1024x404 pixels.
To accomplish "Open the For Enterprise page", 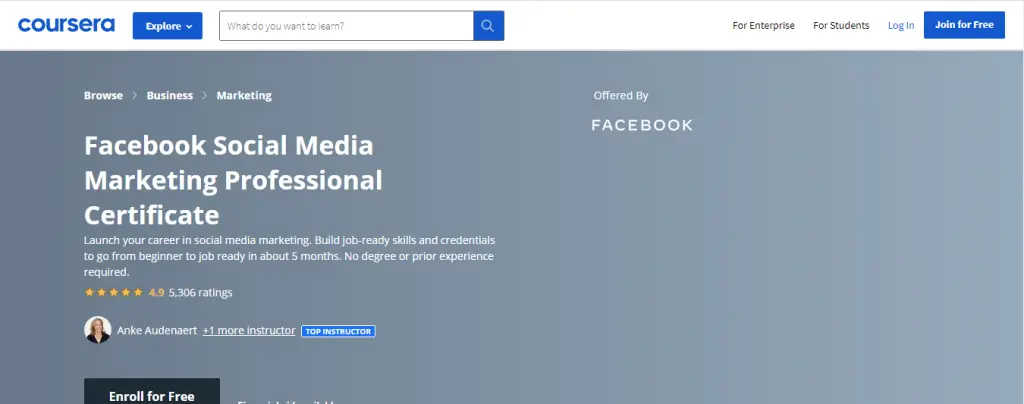I will (x=763, y=26).
